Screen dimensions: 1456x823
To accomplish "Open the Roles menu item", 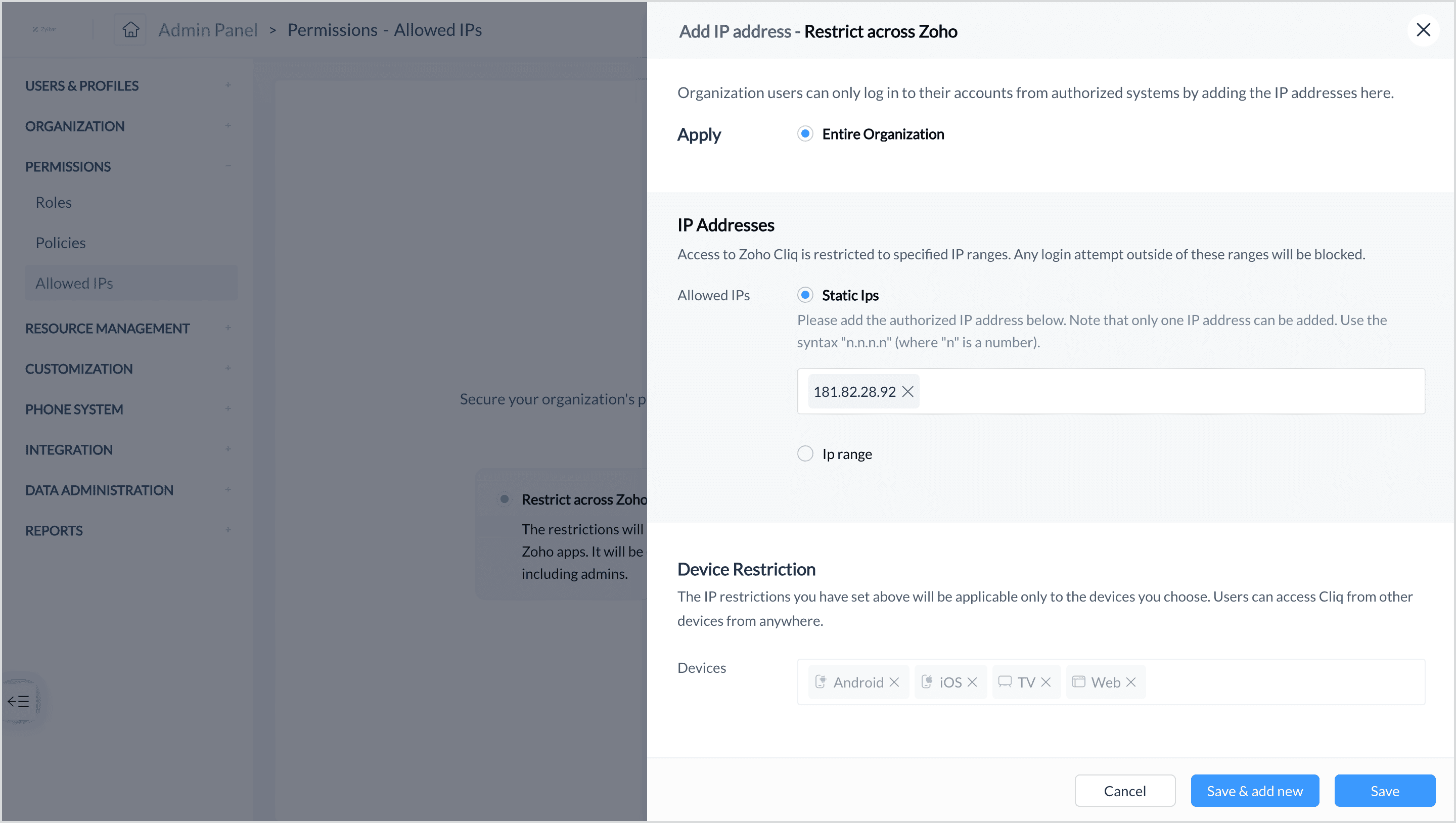I will tap(54, 202).
